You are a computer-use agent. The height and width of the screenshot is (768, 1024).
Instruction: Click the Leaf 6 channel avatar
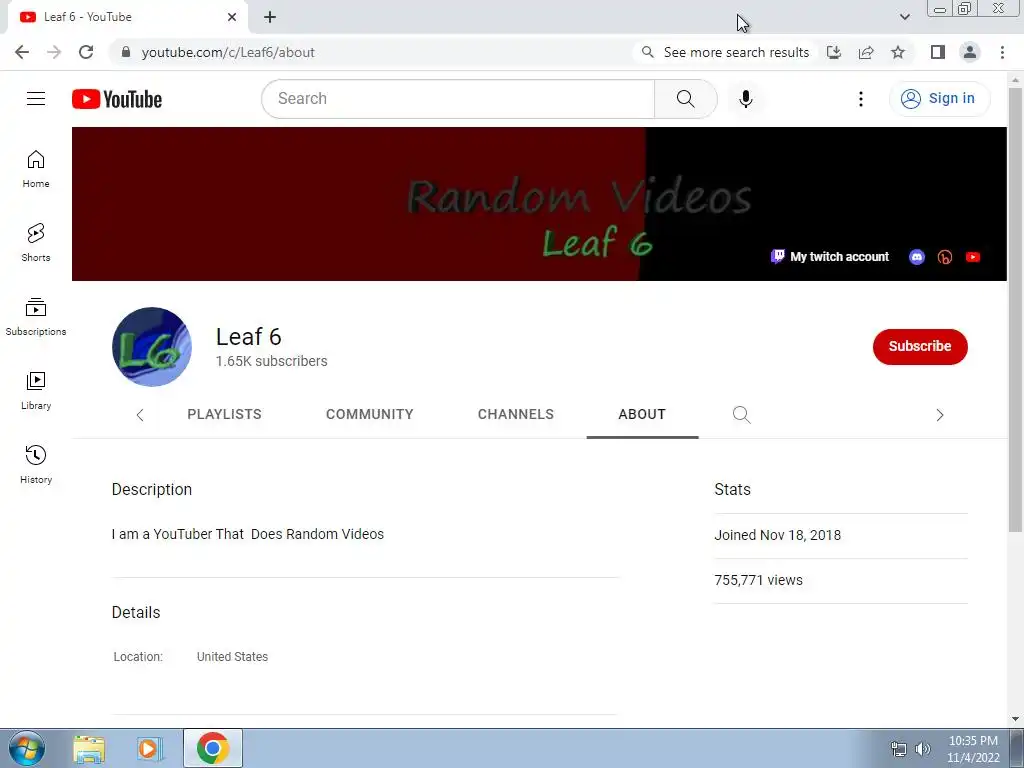(x=152, y=347)
